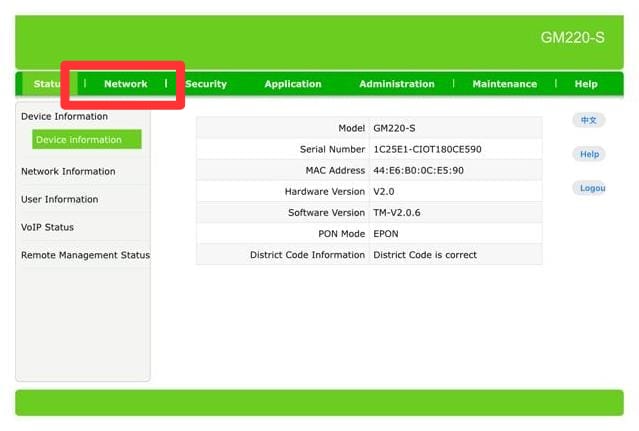Open VoIP Status in the sidebar
Image resolution: width=639 pixels, height=431 pixels.
point(47,227)
